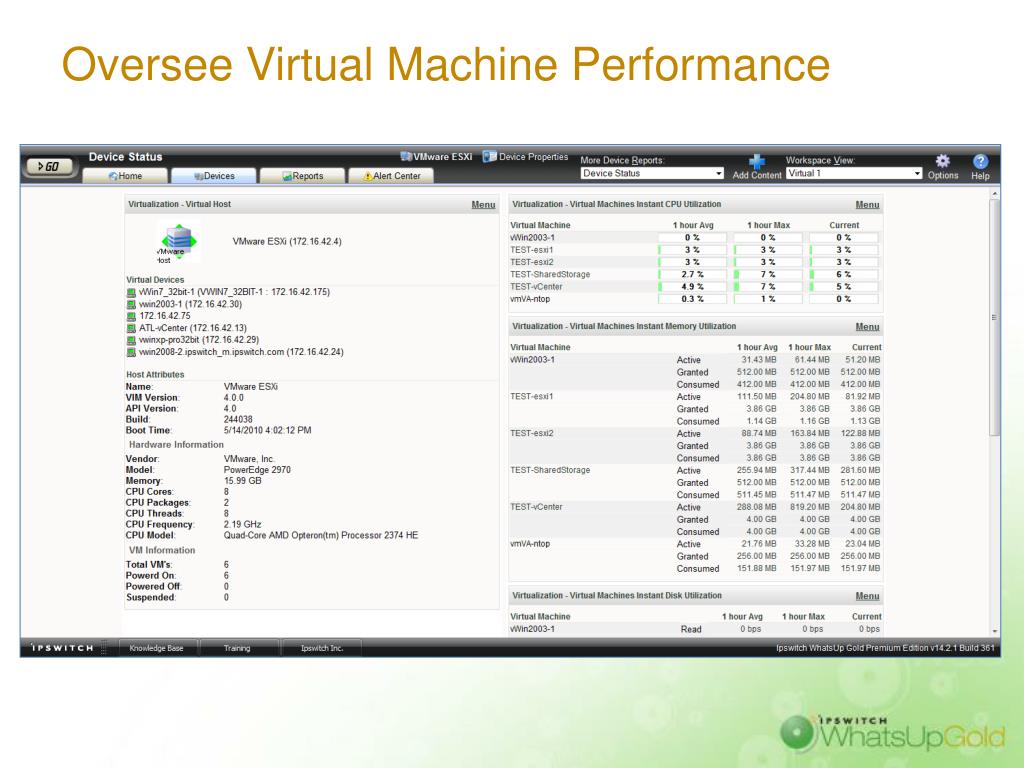
Task: Click the Devices tab icon
Action: 199,176
